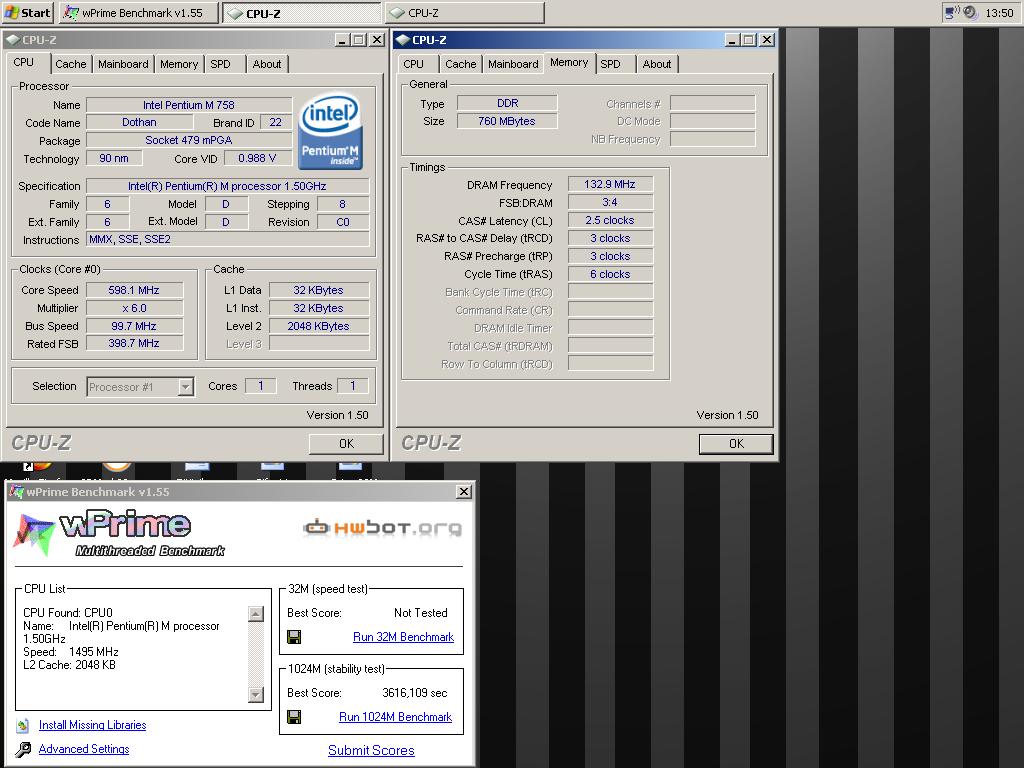Click the CAS# Latency value 2.5 clocks

tap(610, 221)
